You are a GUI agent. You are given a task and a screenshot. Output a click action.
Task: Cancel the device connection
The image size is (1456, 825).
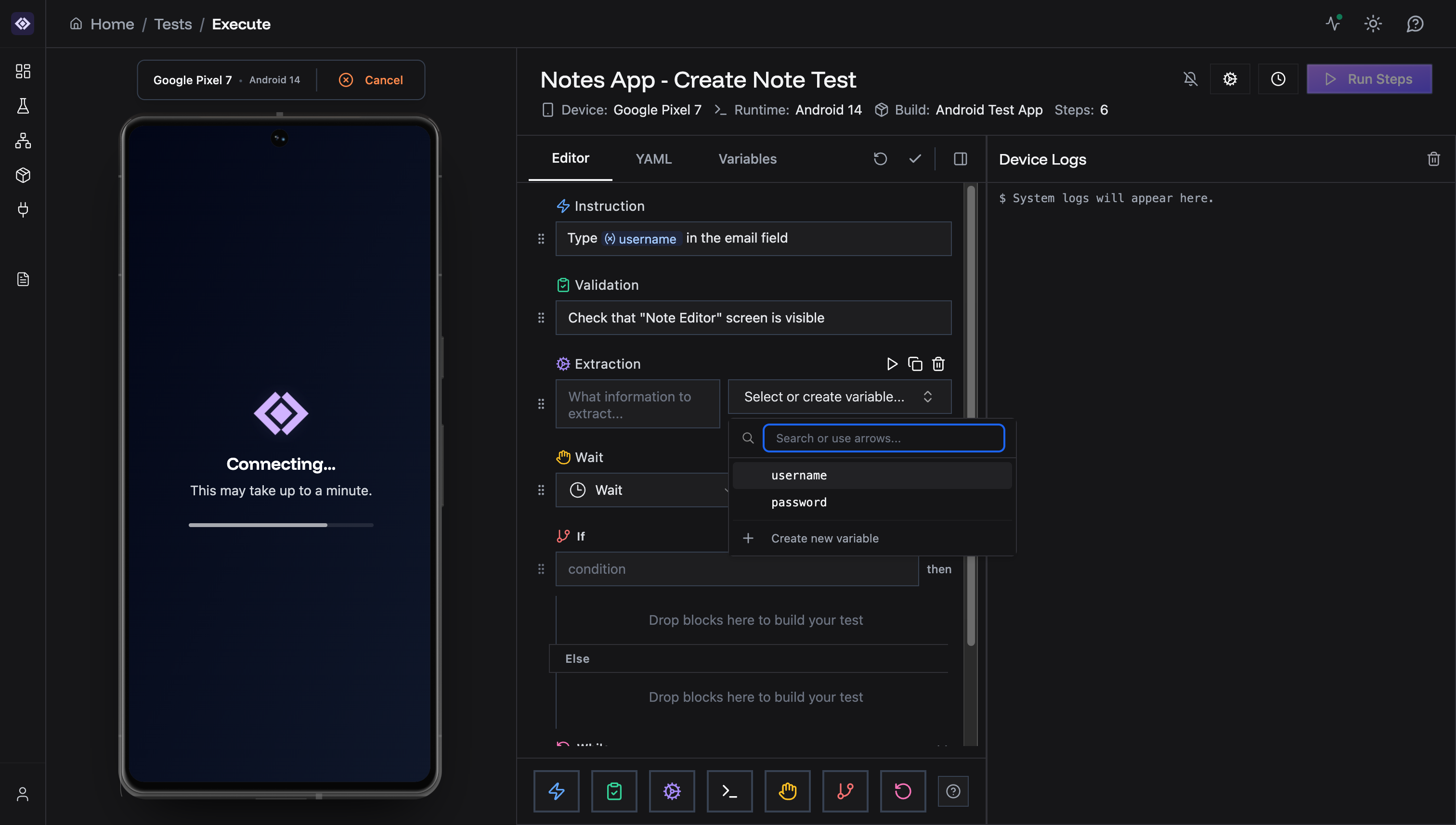pyautogui.click(x=371, y=80)
